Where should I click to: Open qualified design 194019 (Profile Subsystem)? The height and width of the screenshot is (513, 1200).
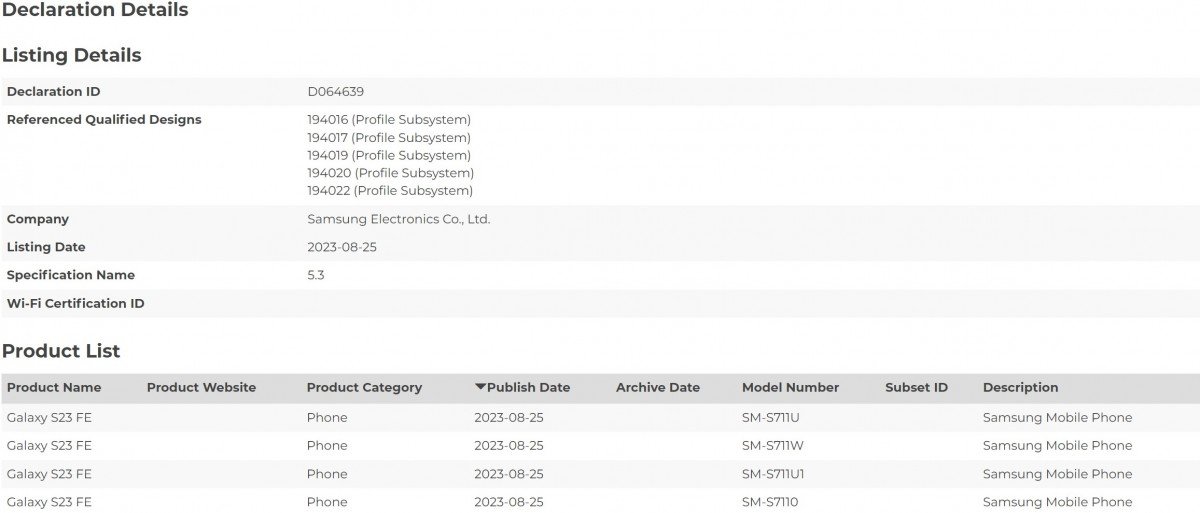389,156
